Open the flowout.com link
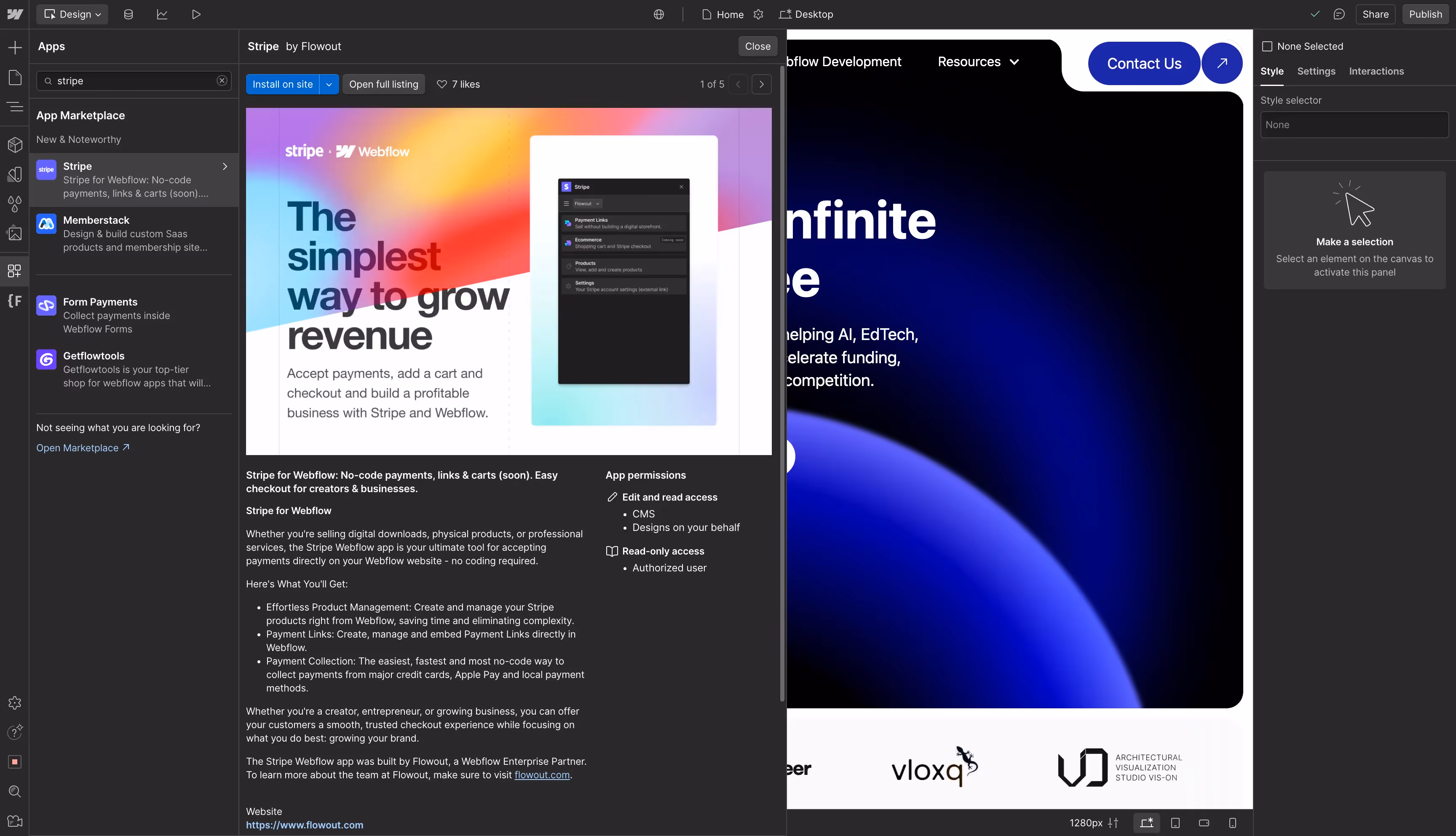Image resolution: width=1456 pixels, height=836 pixels. pos(542,775)
